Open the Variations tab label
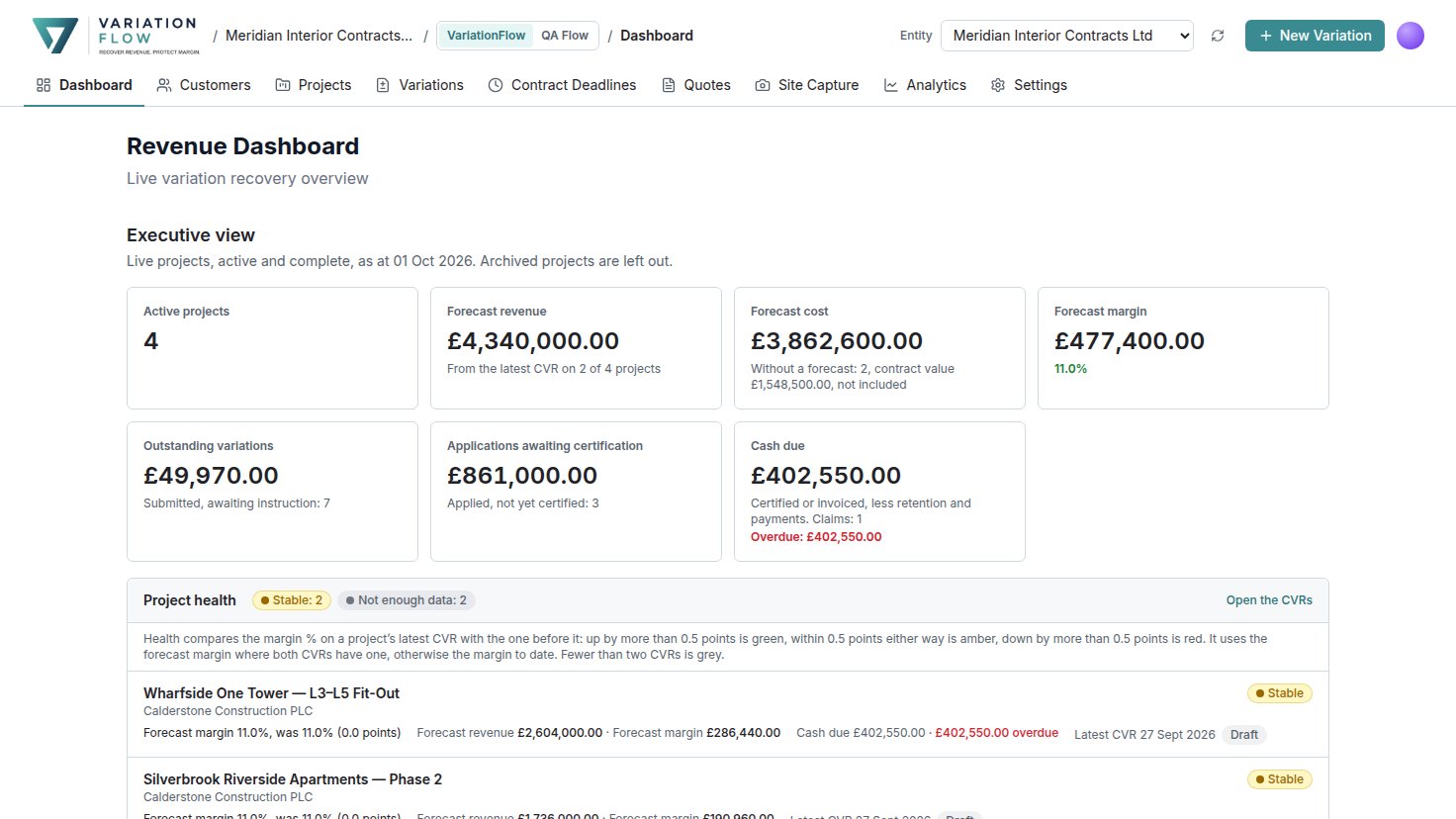Viewport: 1456px width, 819px height. (431, 85)
